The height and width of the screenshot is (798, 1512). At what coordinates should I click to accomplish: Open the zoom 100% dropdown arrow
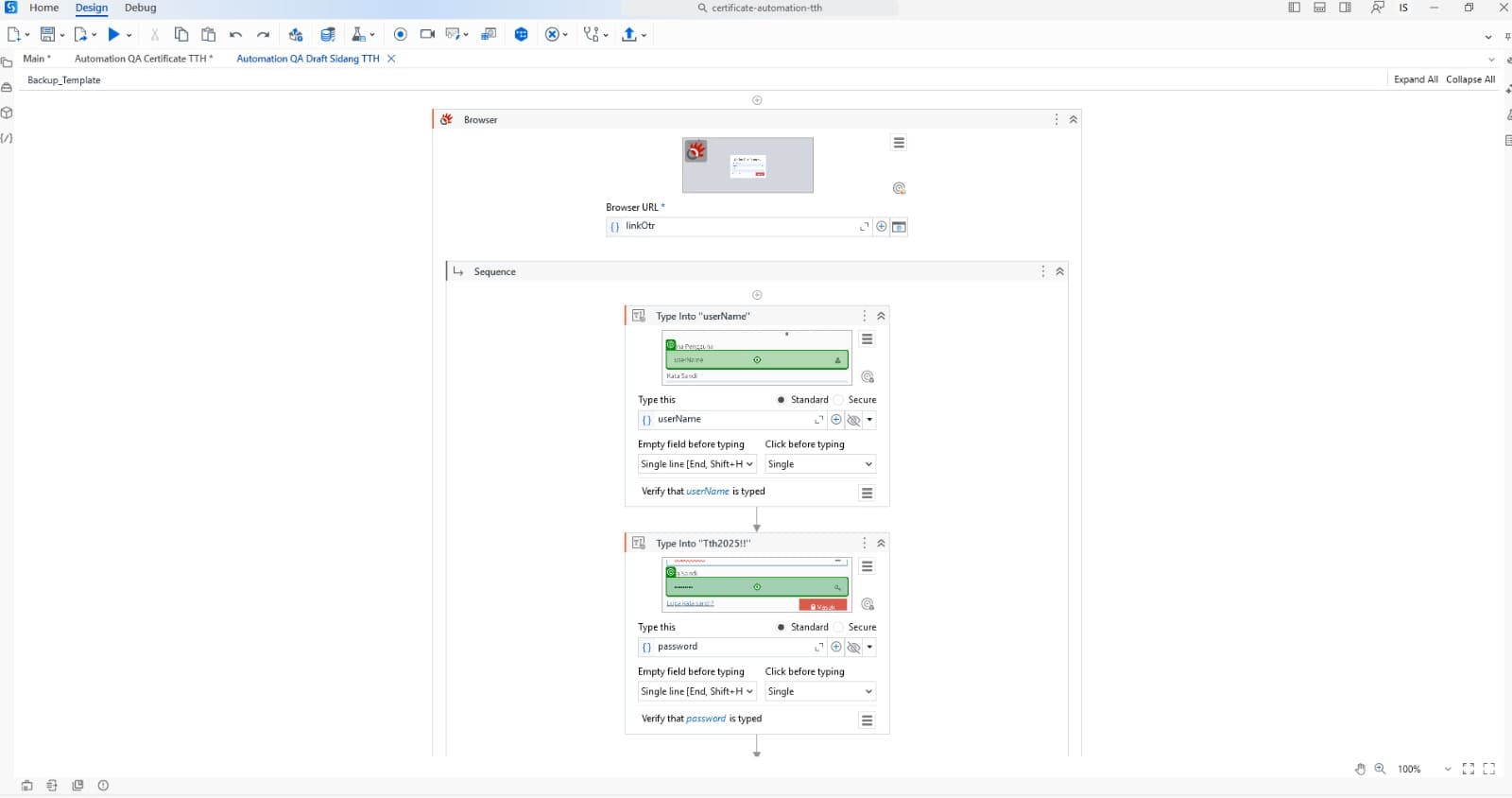[x=1448, y=770]
